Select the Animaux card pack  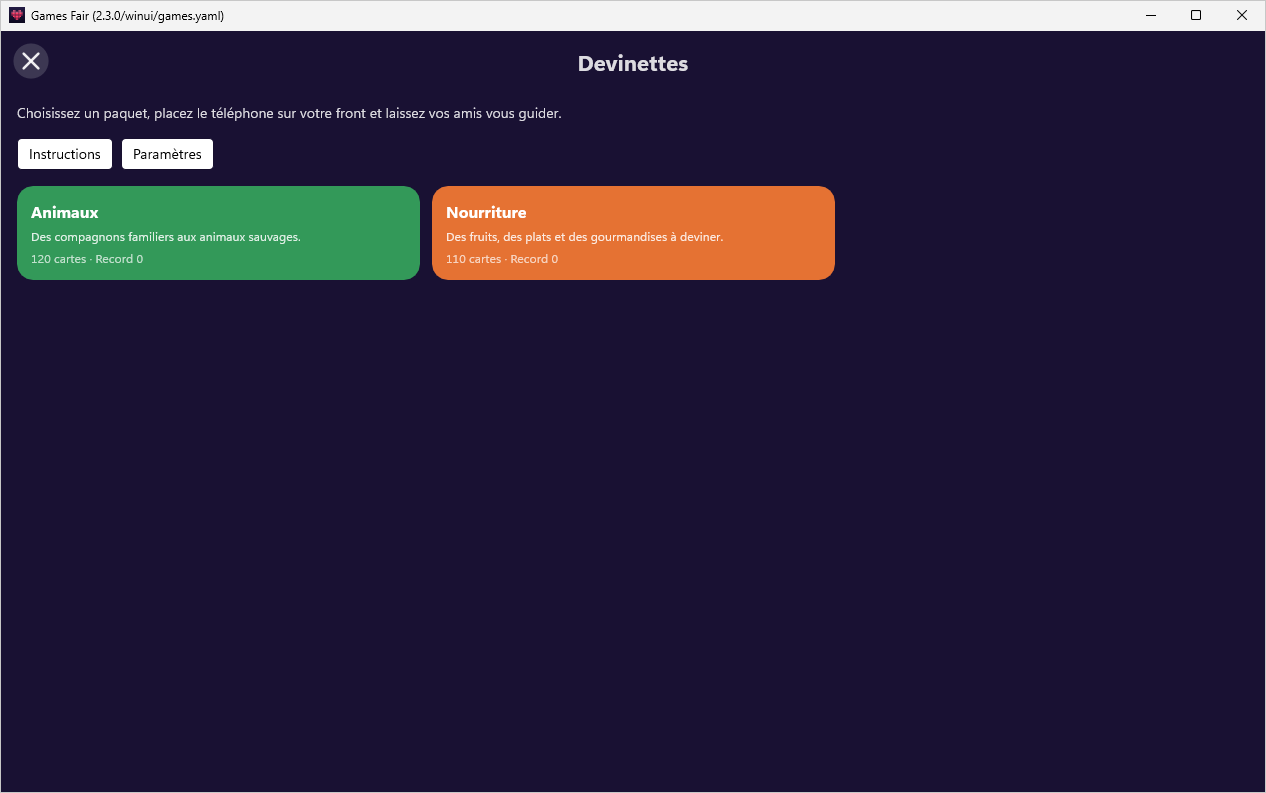click(x=218, y=233)
